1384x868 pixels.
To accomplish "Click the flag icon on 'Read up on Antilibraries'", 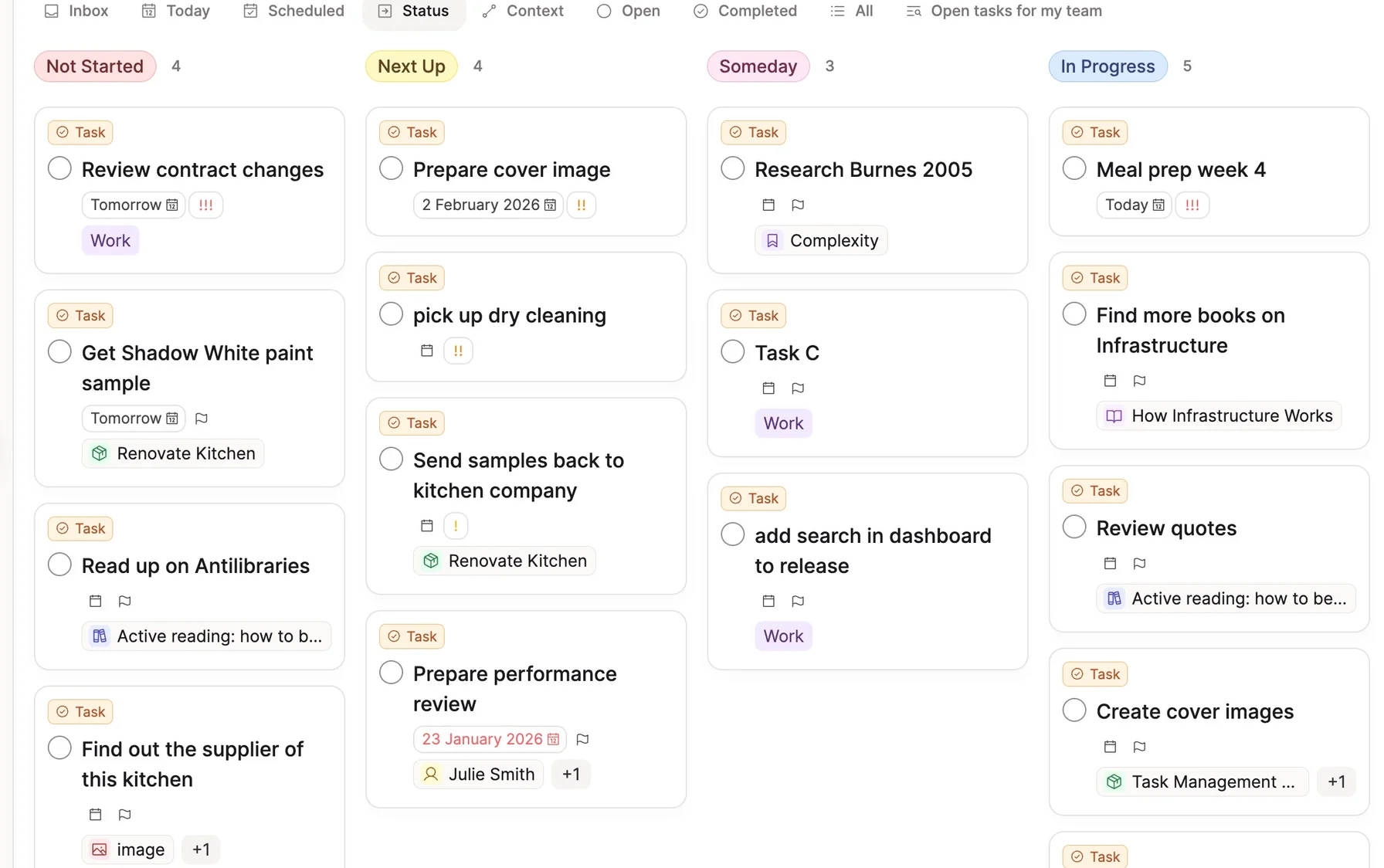I will [124, 601].
